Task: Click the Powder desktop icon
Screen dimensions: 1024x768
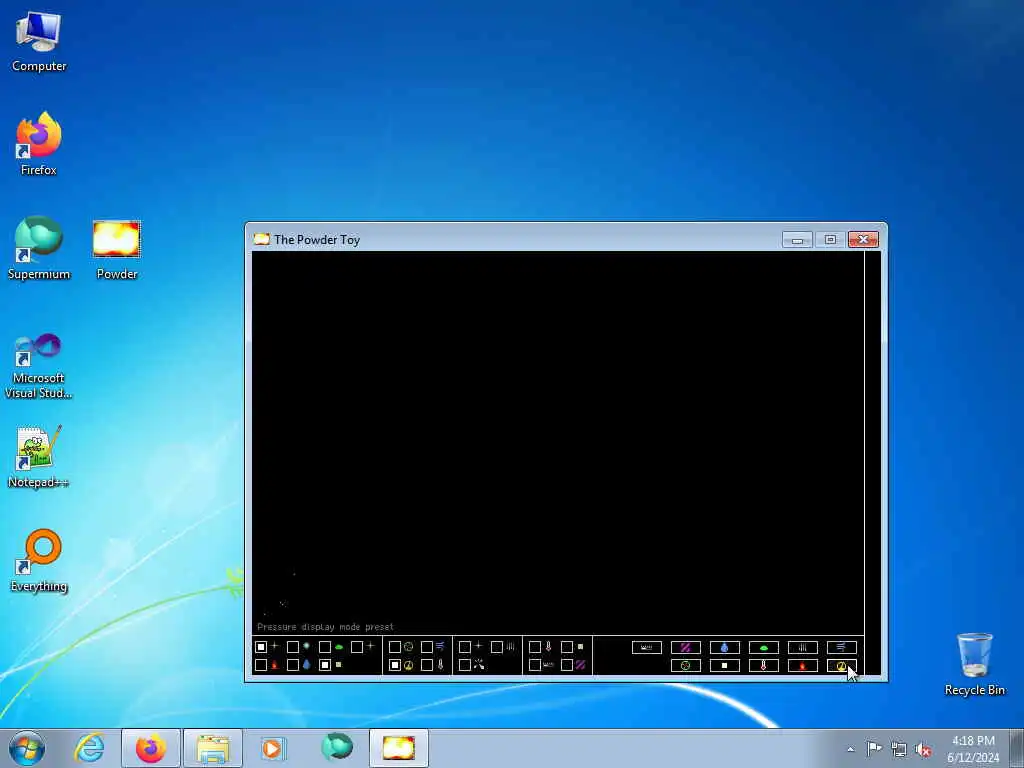Action: 117,249
